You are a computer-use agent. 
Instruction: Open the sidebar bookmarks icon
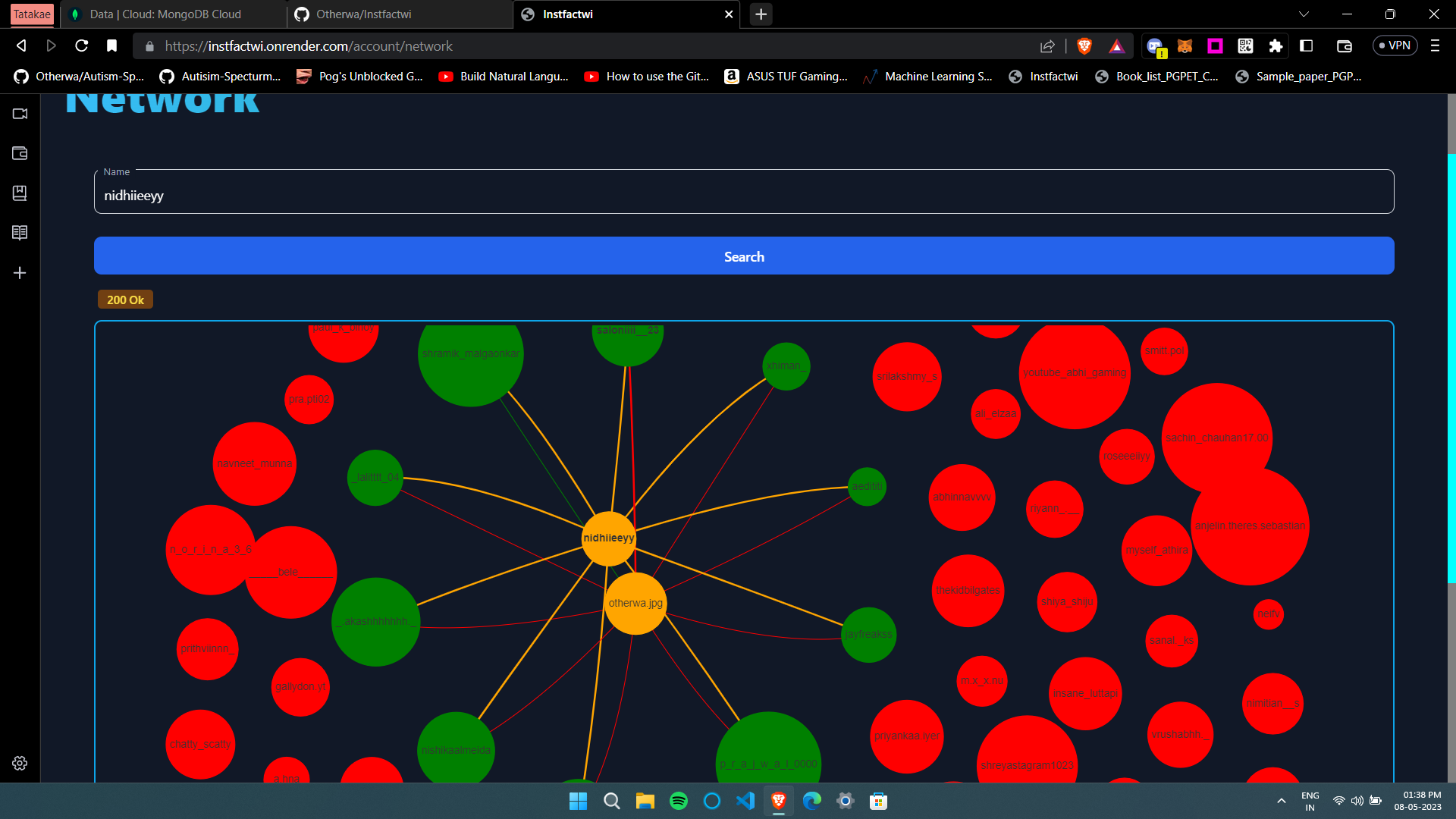click(20, 193)
